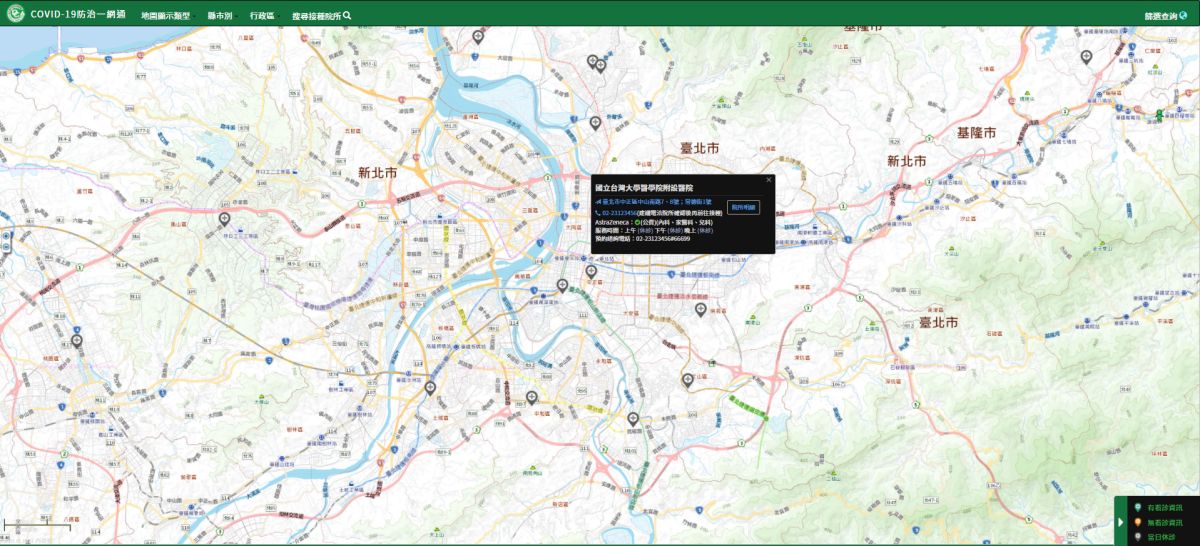This screenshot has height=546, width=1200.
Task: Click the map pin near 中和區
Action: click(x=531, y=397)
